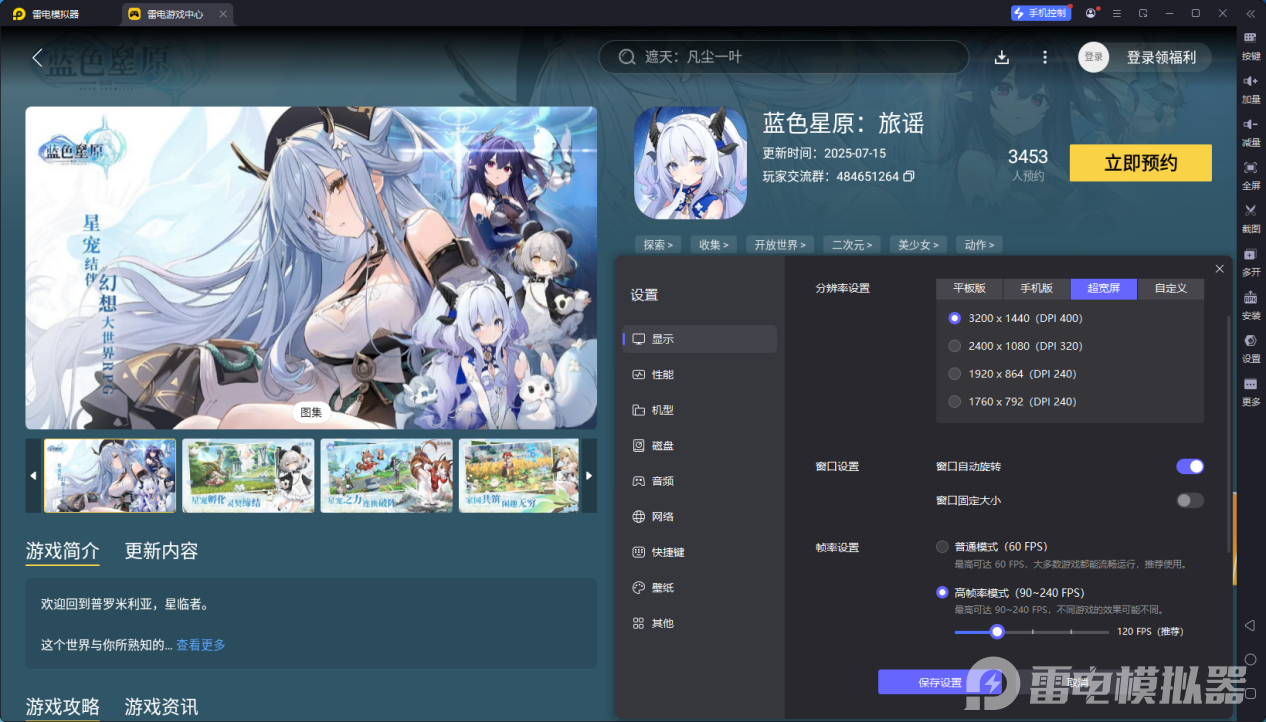The image size is (1266, 722).
Task: Show next screenshot thumbnails
Action: click(589, 475)
